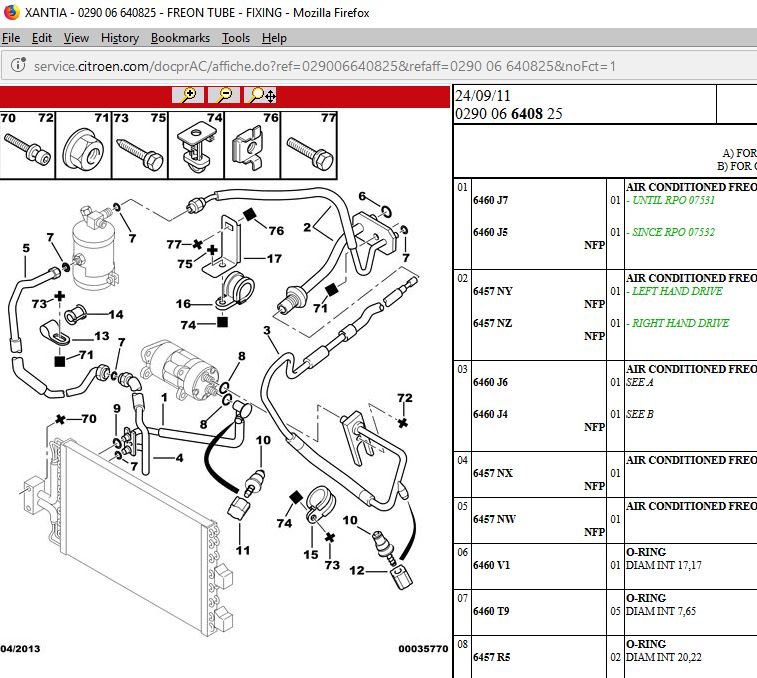The width and height of the screenshot is (757, 678).
Task: Click diagram callout number 3 pipe
Action: (267, 330)
